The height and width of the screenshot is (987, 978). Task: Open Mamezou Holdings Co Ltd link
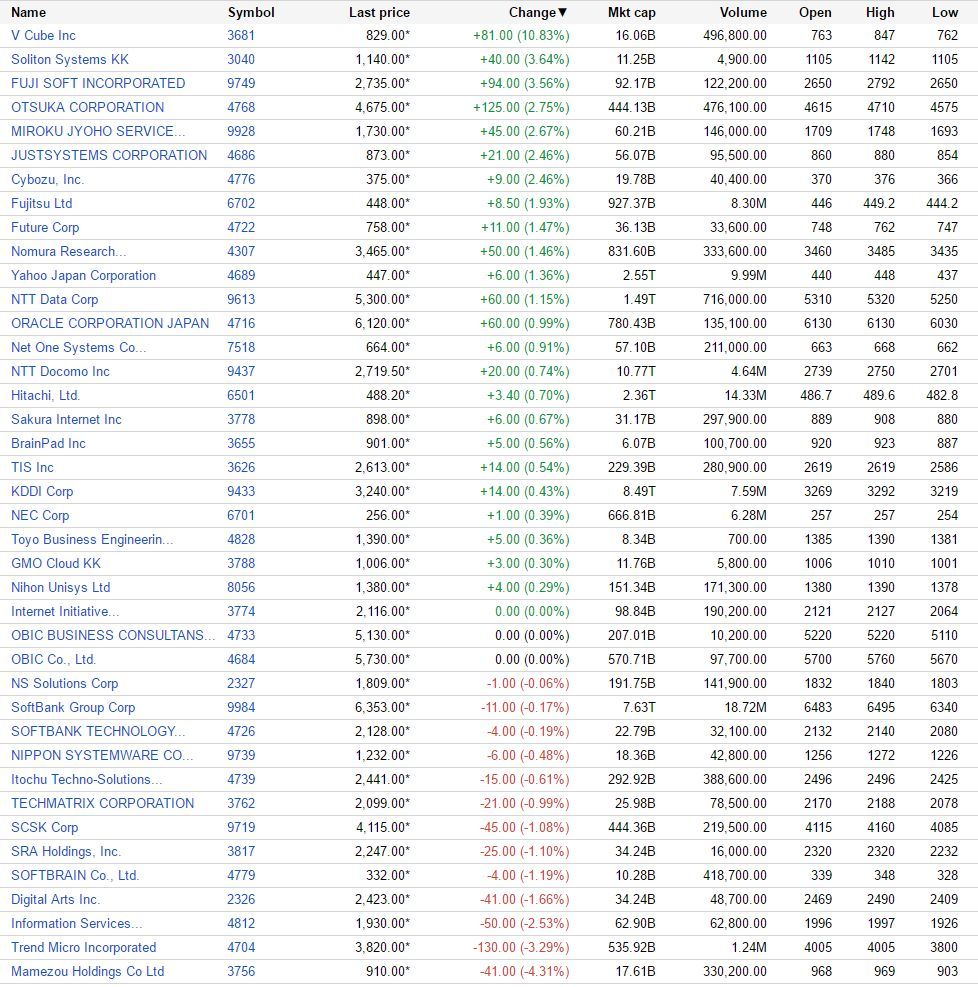[87, 971]
